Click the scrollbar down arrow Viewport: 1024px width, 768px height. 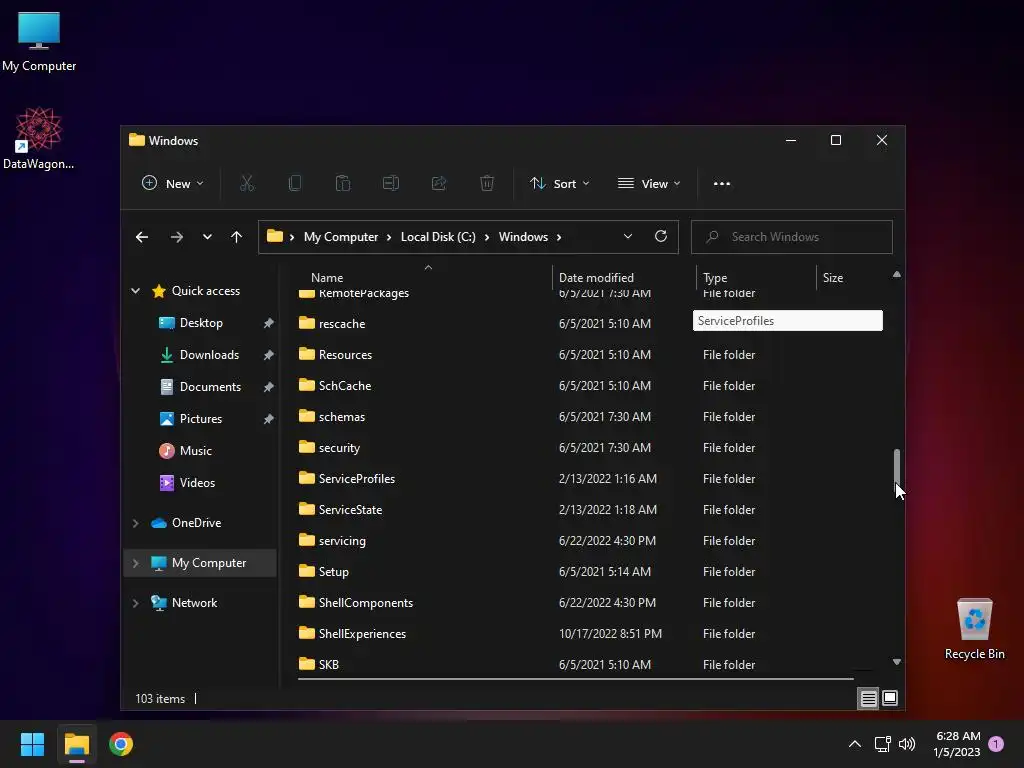pos(897,662)
